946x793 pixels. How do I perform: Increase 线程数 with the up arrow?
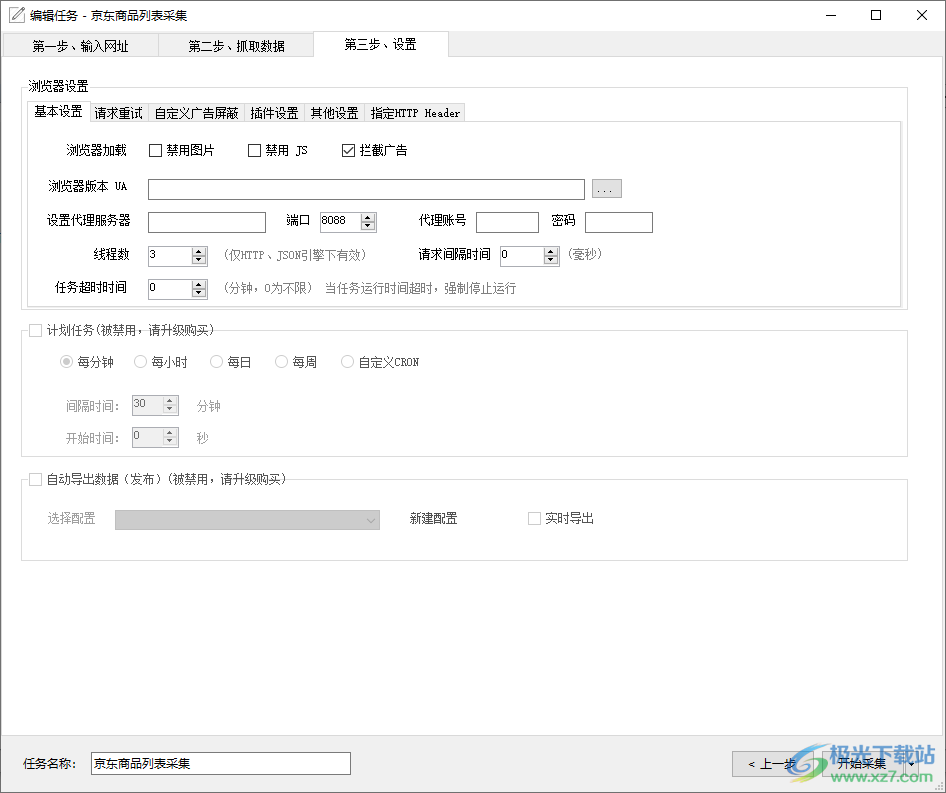(x=199, y=252)
